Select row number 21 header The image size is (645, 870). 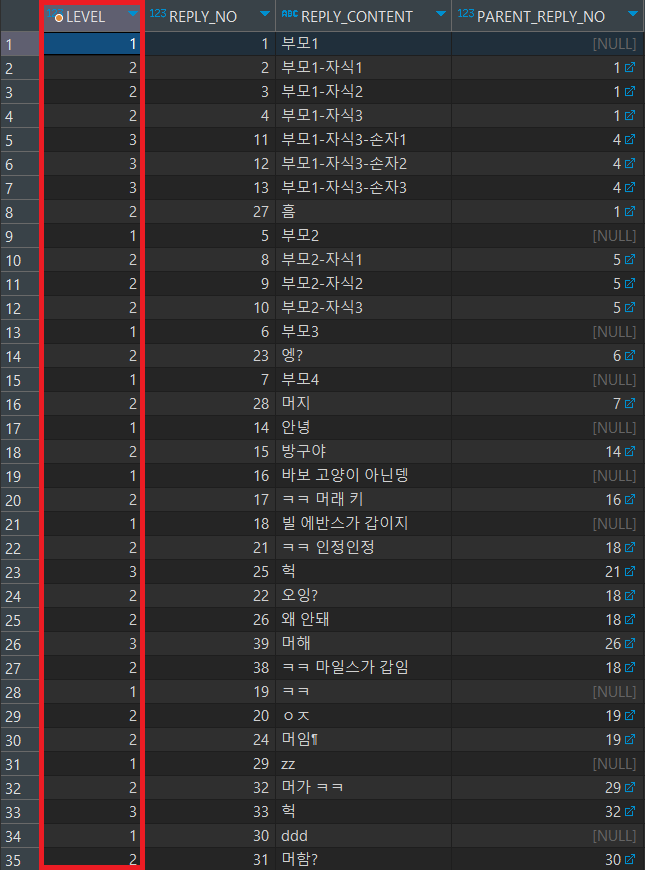pos(20,524)
